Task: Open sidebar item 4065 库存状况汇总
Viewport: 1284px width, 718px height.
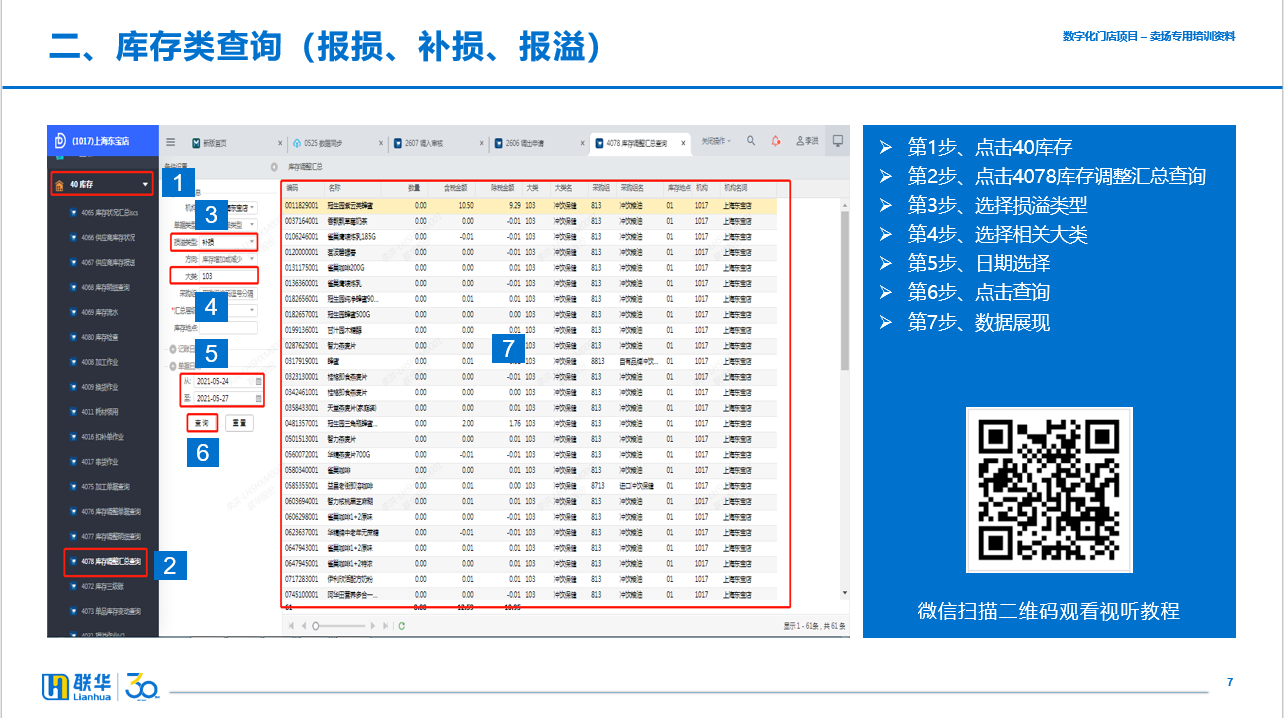Action: pos(106,212)
